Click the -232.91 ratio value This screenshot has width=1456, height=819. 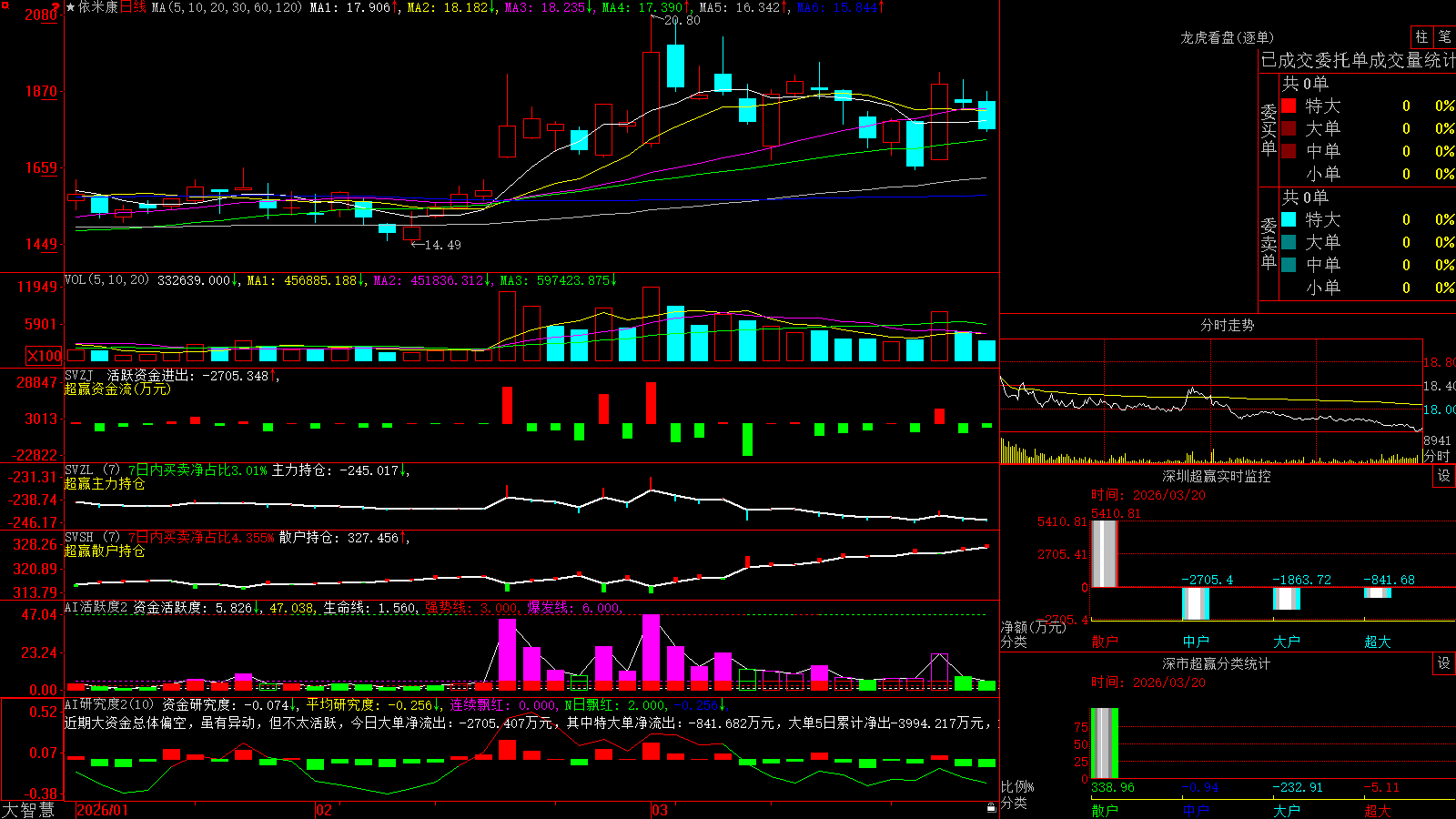pyautogui.click(x=1297, y=787)
